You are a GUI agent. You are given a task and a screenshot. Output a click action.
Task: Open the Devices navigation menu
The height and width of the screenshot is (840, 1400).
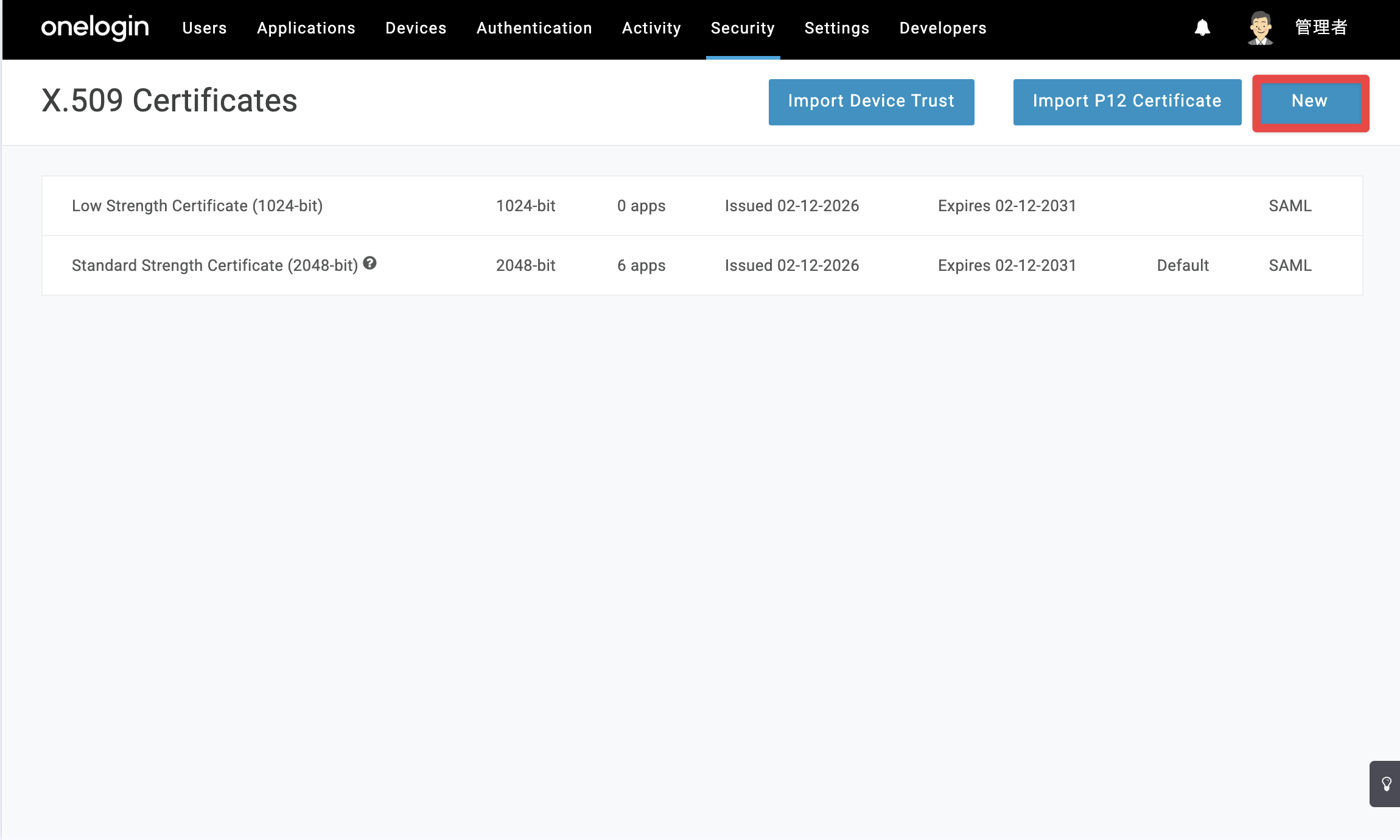[416, 28]
